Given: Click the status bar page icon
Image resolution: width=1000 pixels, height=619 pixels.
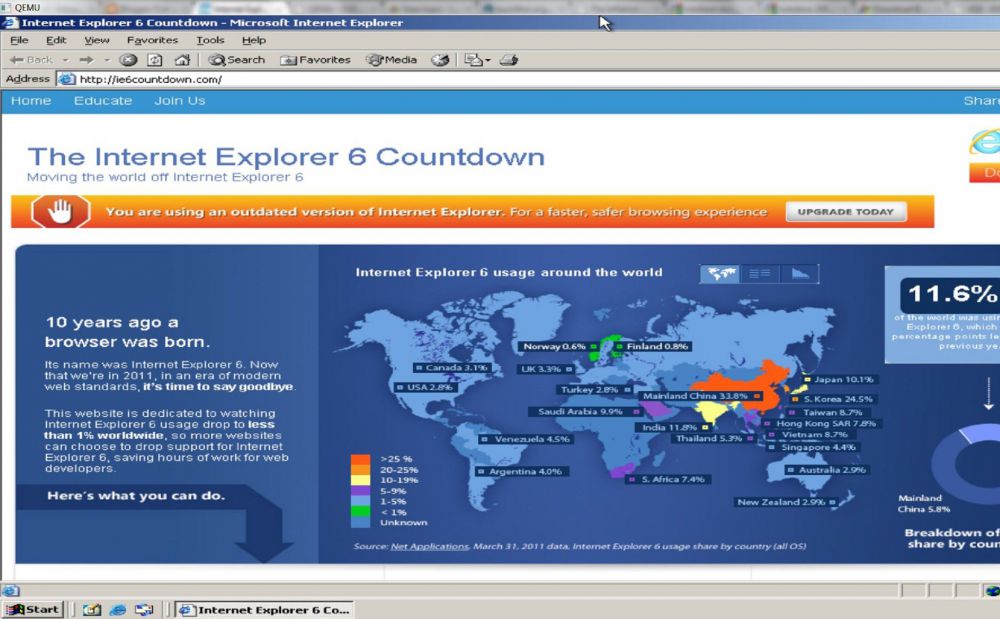Looking at the screenshot, I should (11, 590).
